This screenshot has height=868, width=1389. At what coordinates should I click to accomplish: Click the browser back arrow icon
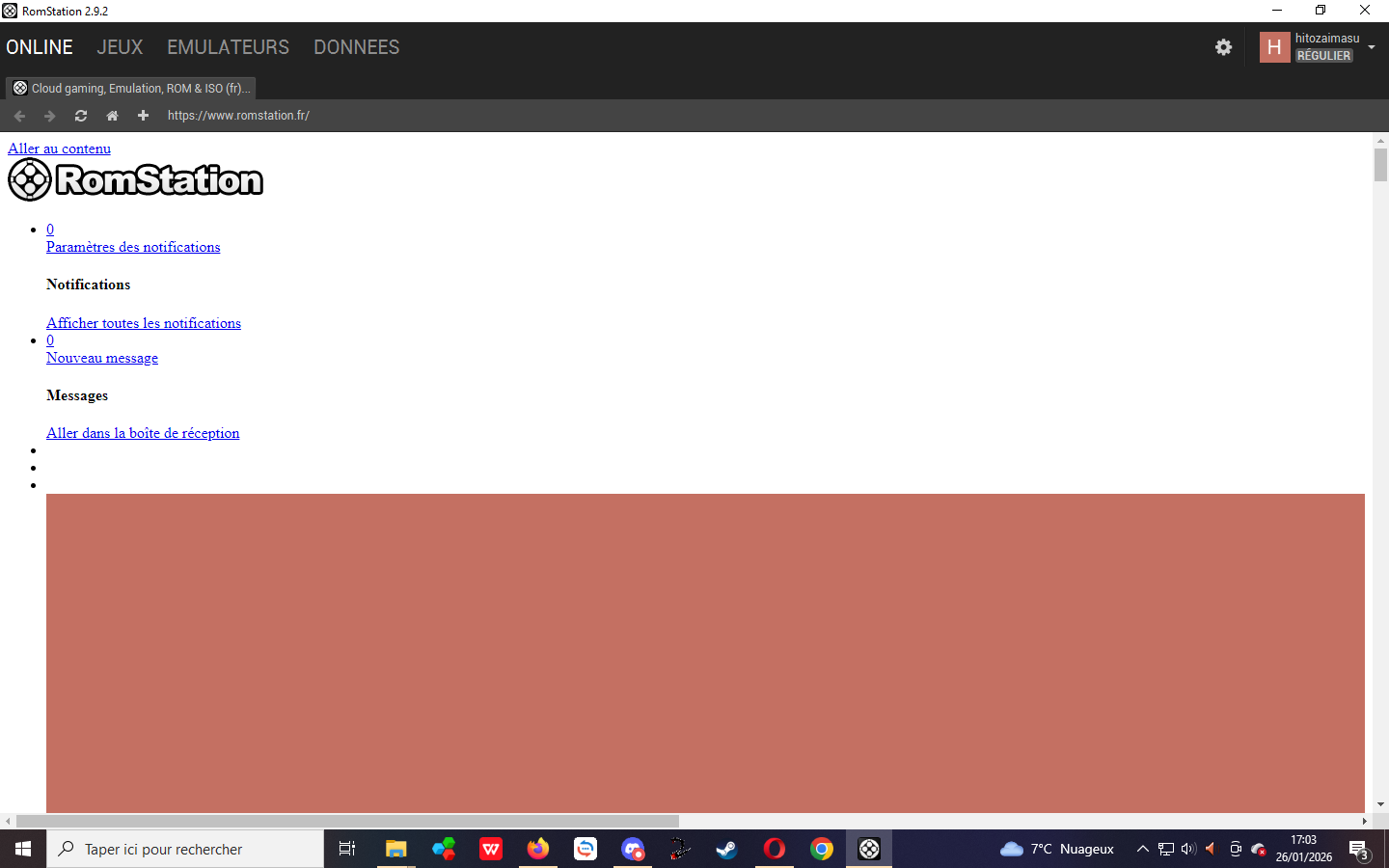19,116
